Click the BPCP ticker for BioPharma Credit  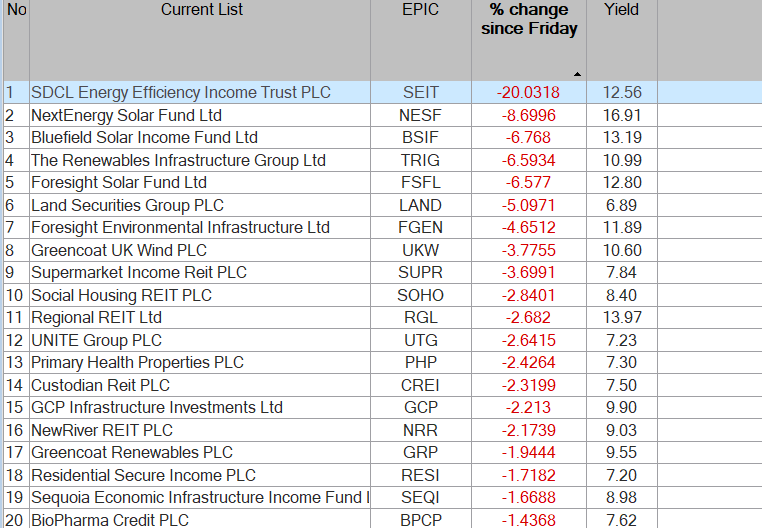pos(420,520)
